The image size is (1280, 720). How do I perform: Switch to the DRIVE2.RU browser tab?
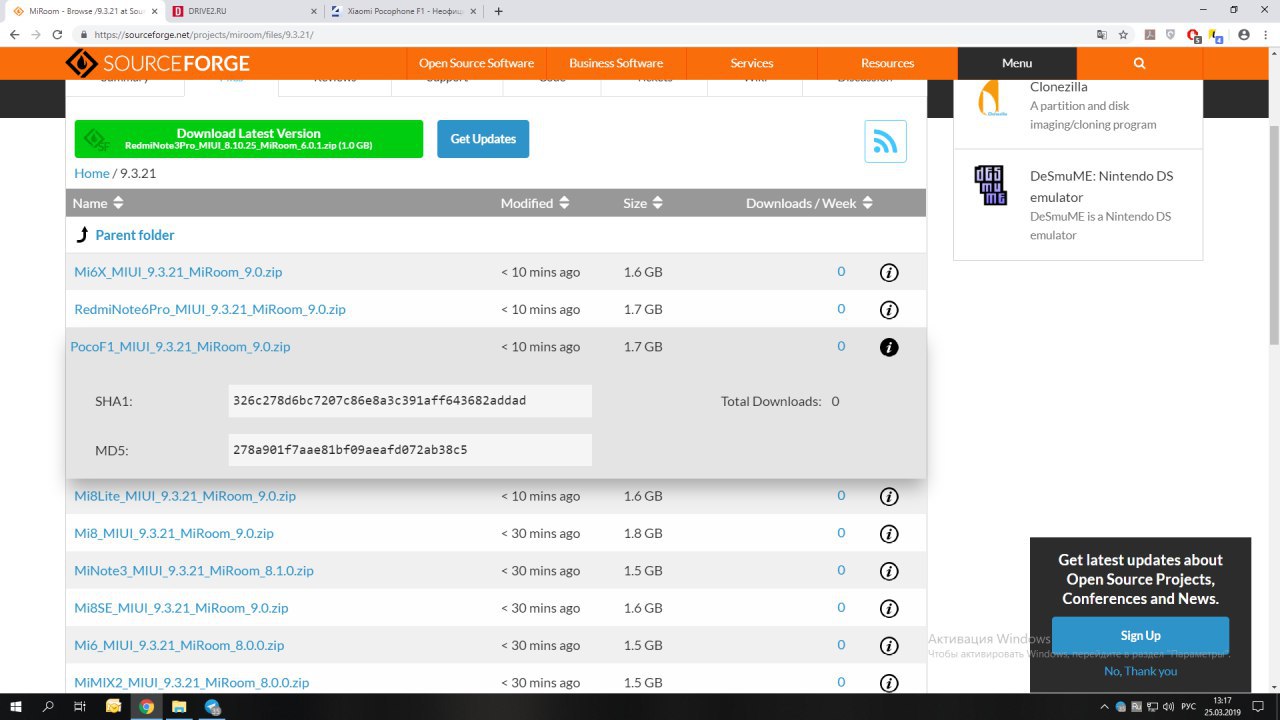[x=242, y=11]
